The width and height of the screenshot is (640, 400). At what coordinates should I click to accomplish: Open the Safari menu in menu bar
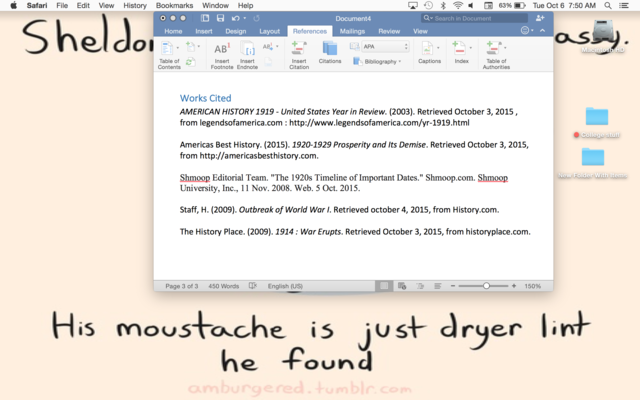[x=37, y=6]
